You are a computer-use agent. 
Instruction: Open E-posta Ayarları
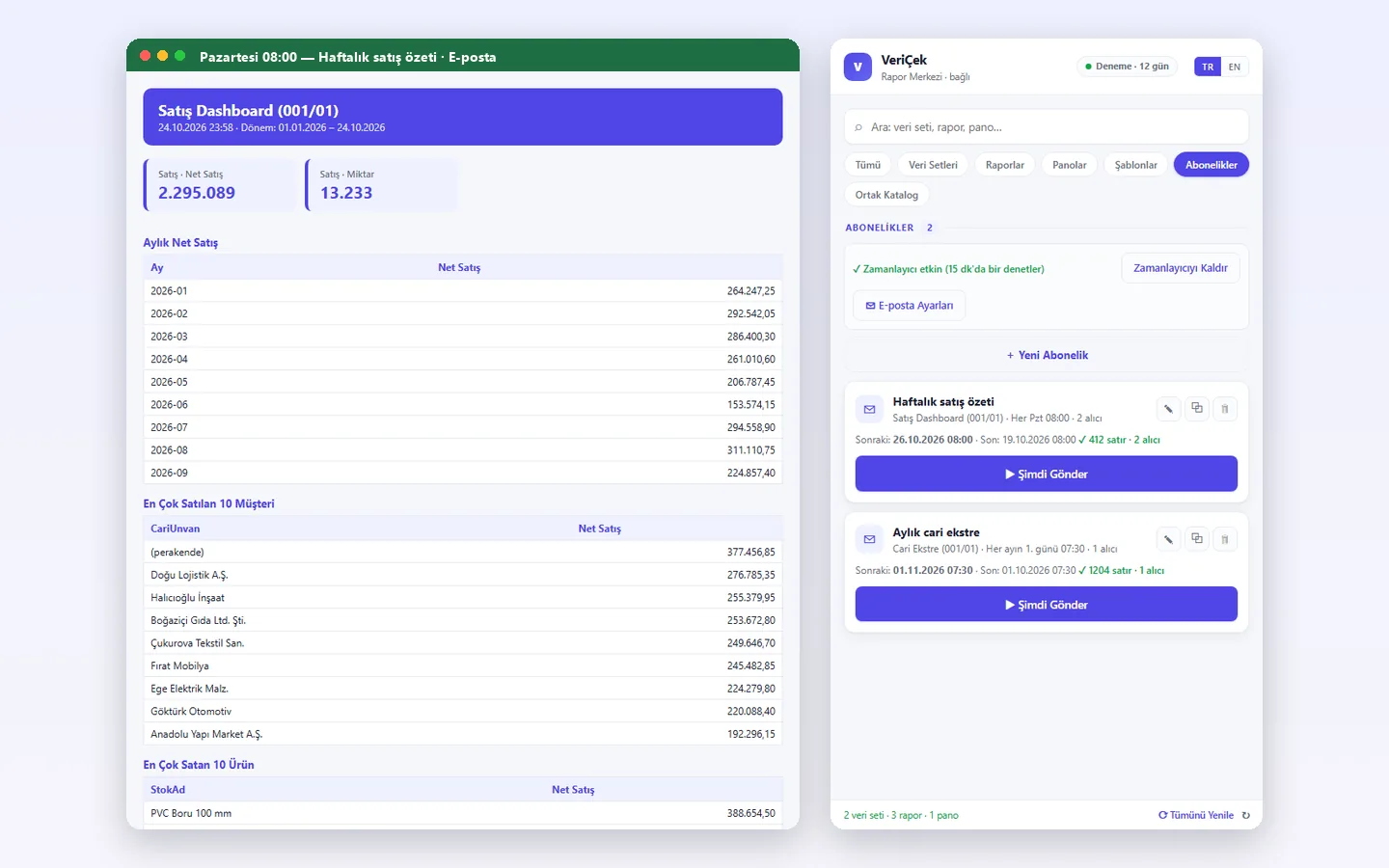[x=910, y=306]
